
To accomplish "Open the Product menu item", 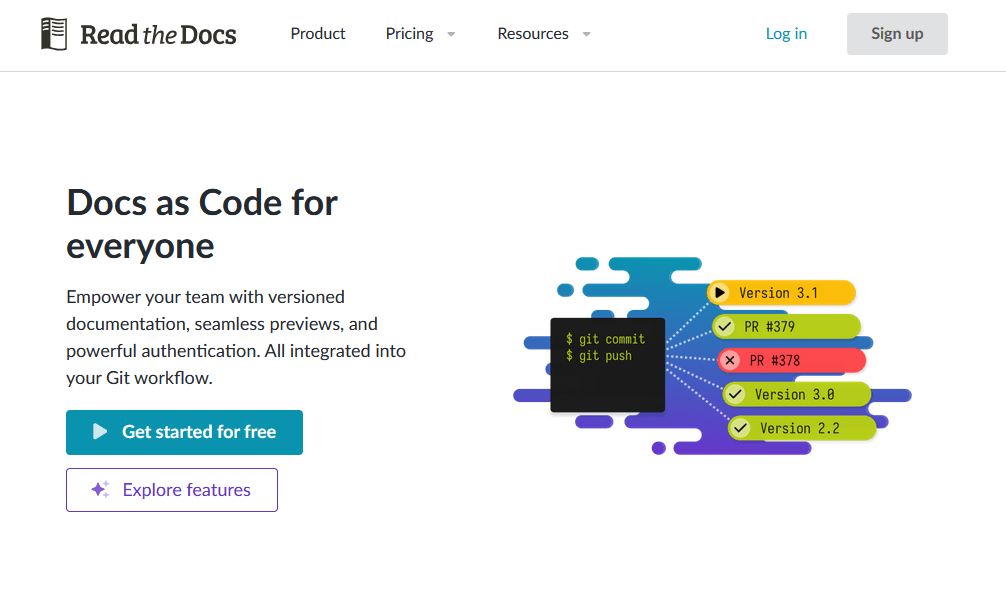I will tap(318, 34).
